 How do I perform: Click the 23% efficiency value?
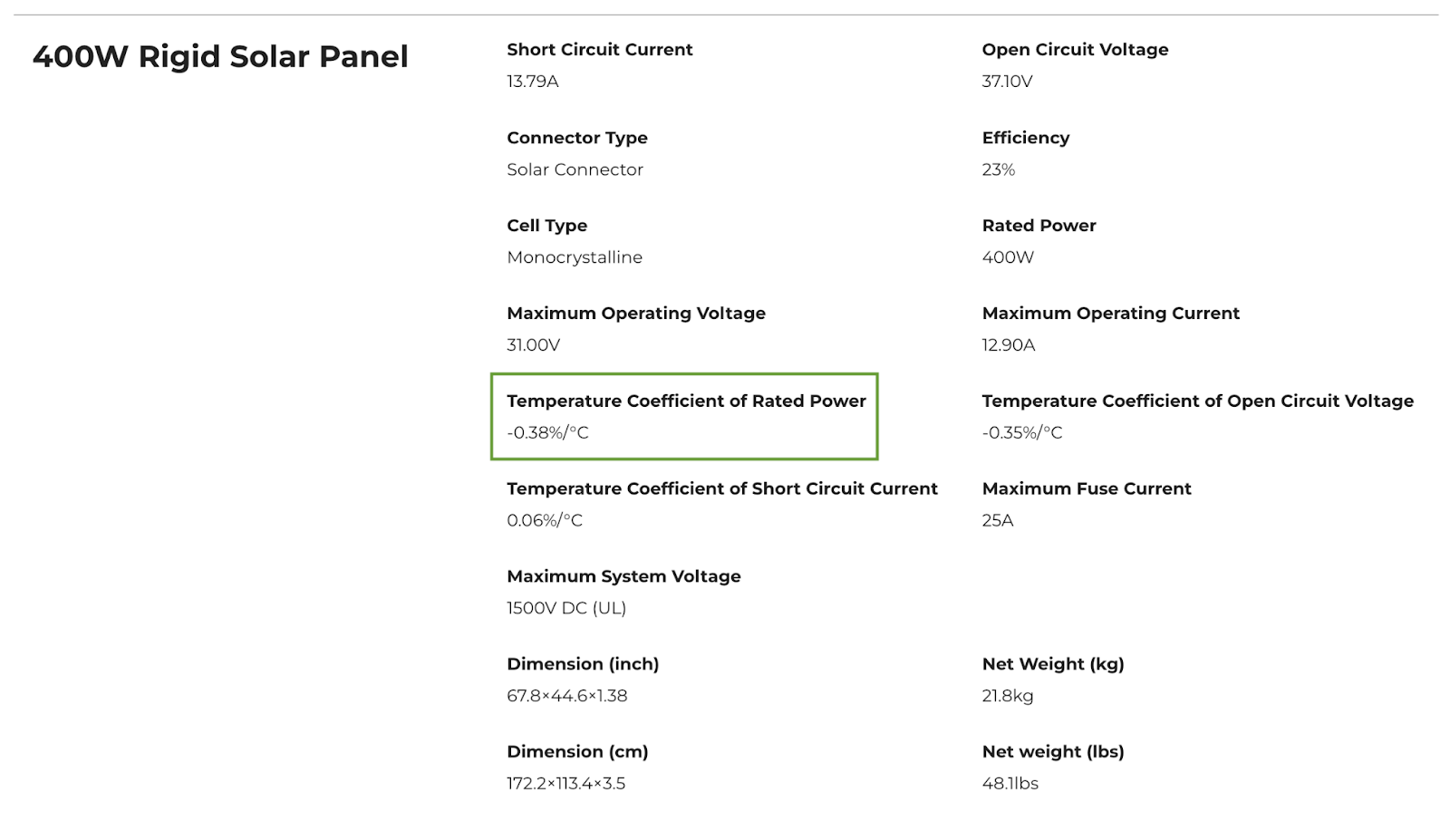tap(998, 169)
